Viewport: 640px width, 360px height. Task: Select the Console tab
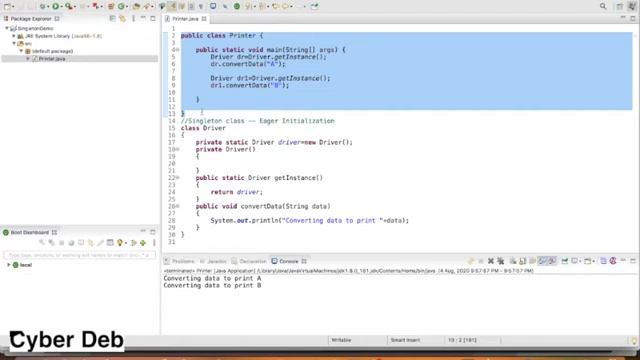pos(289,261)
